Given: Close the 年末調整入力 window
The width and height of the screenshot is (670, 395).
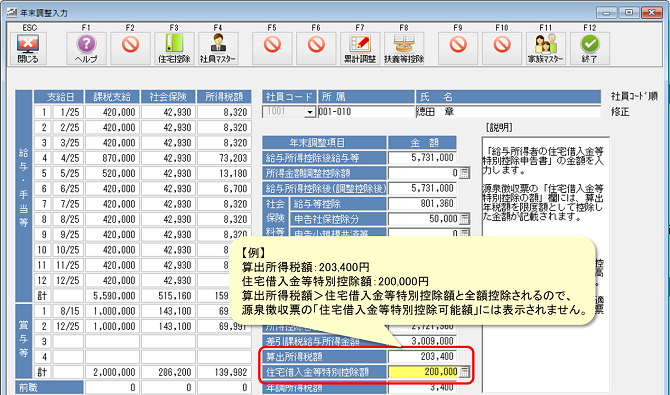Looking at the screenshot, I should 652,12.
